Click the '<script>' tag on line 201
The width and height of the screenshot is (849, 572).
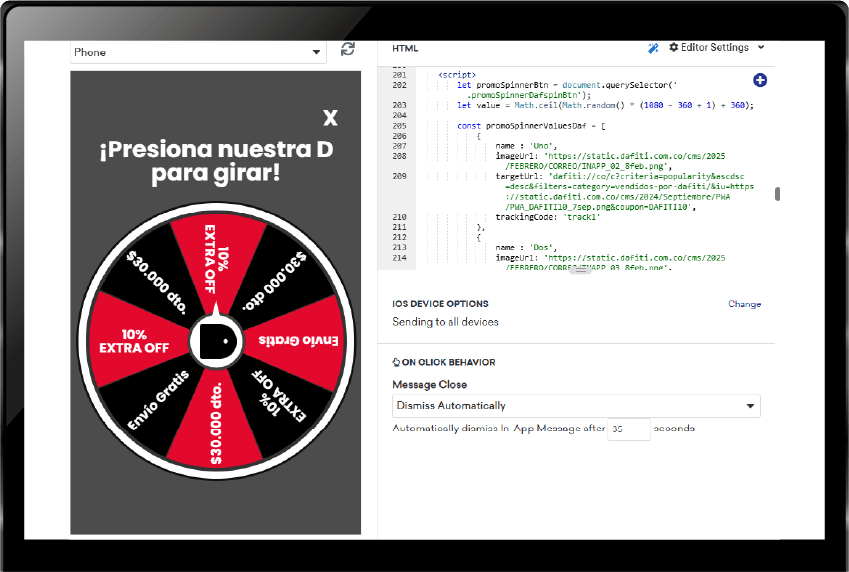coord(457,75)
